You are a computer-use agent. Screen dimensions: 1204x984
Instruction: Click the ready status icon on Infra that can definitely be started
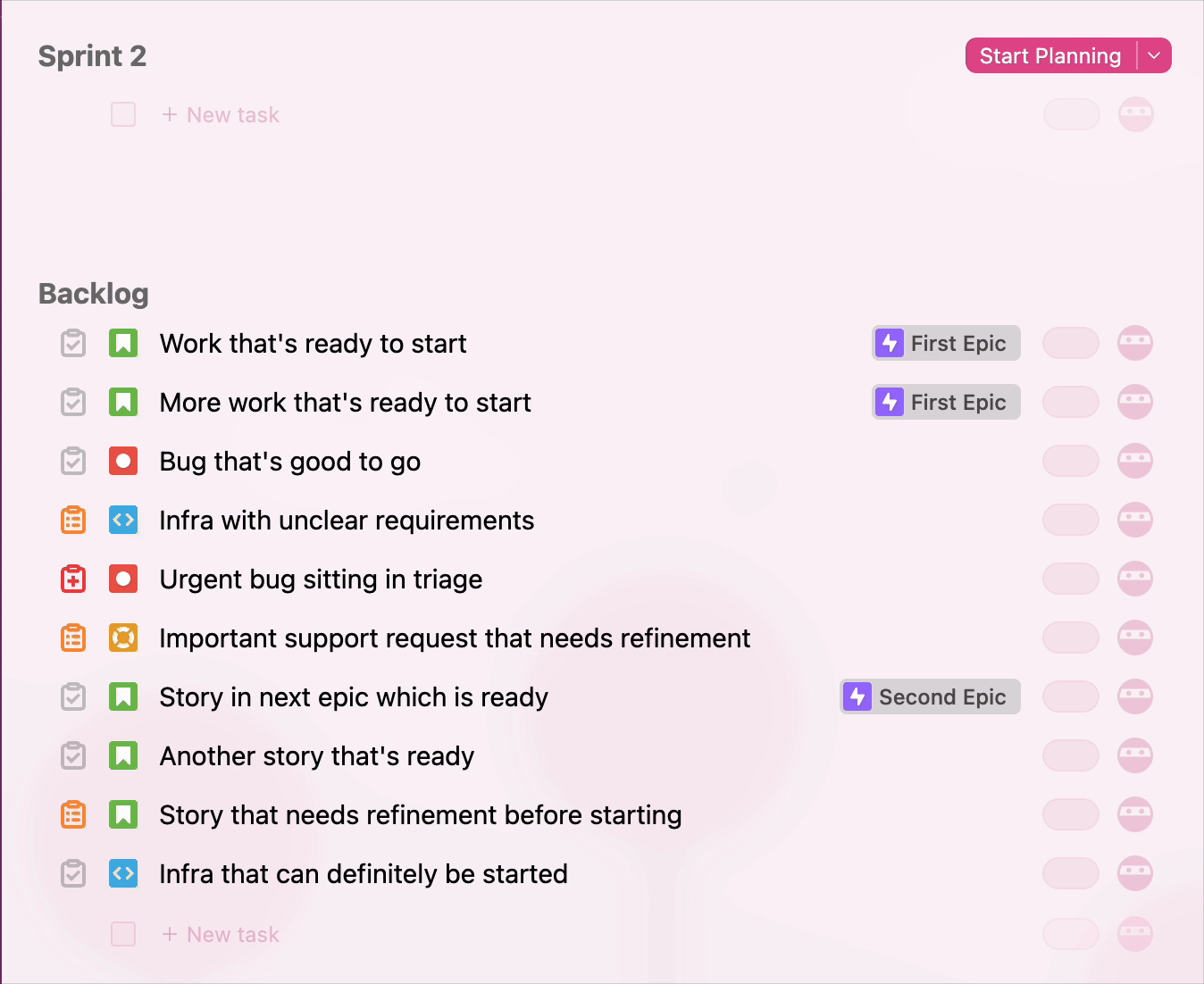click(x=73, y=874)
